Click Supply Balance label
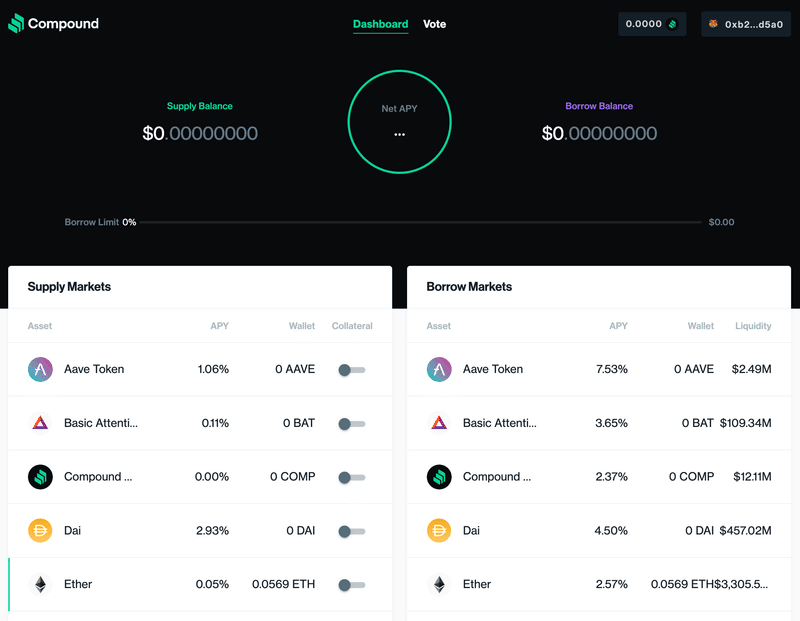This screenshot has width=800, height=621. (200, 106)
